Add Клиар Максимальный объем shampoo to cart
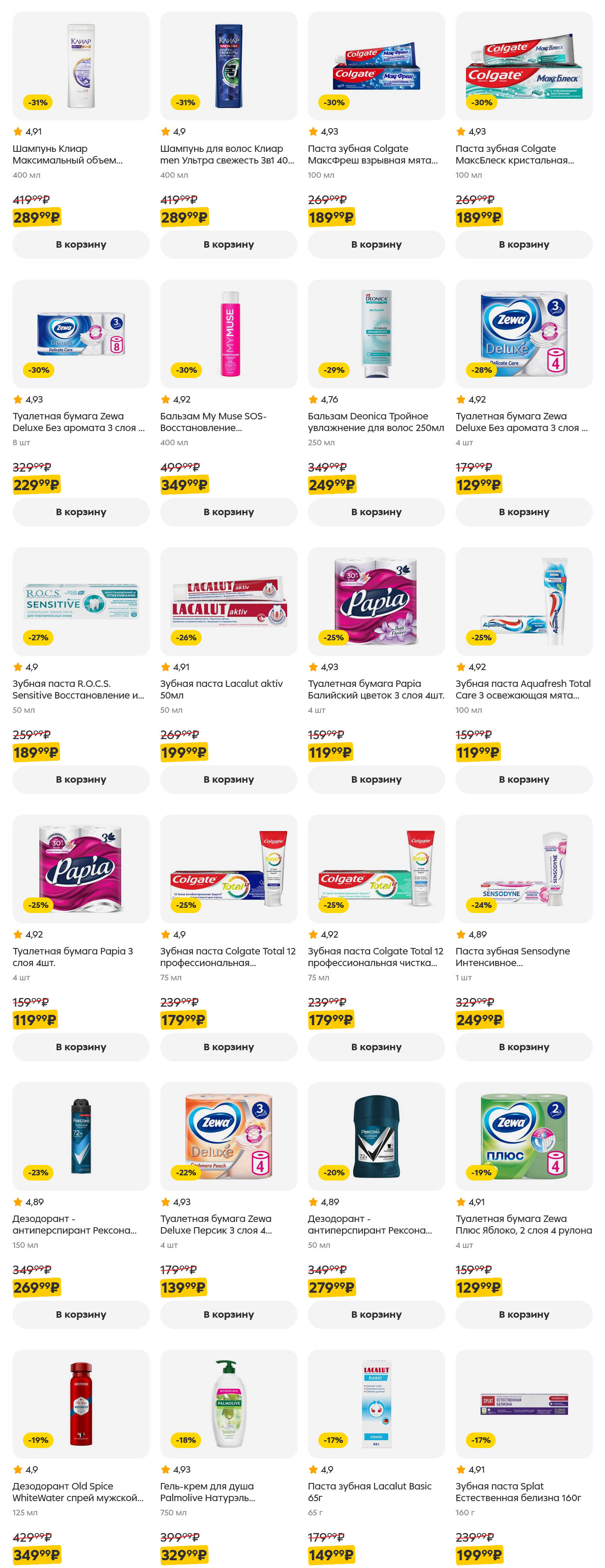605x1568 pixels. (x=81, y=244)
